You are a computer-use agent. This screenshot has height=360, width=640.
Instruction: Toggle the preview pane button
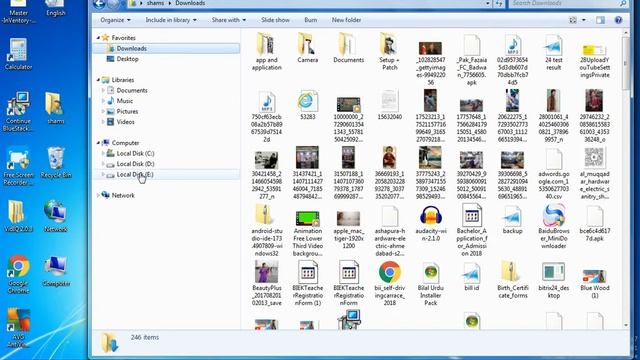pyautogui.click(x=600, y=20)
